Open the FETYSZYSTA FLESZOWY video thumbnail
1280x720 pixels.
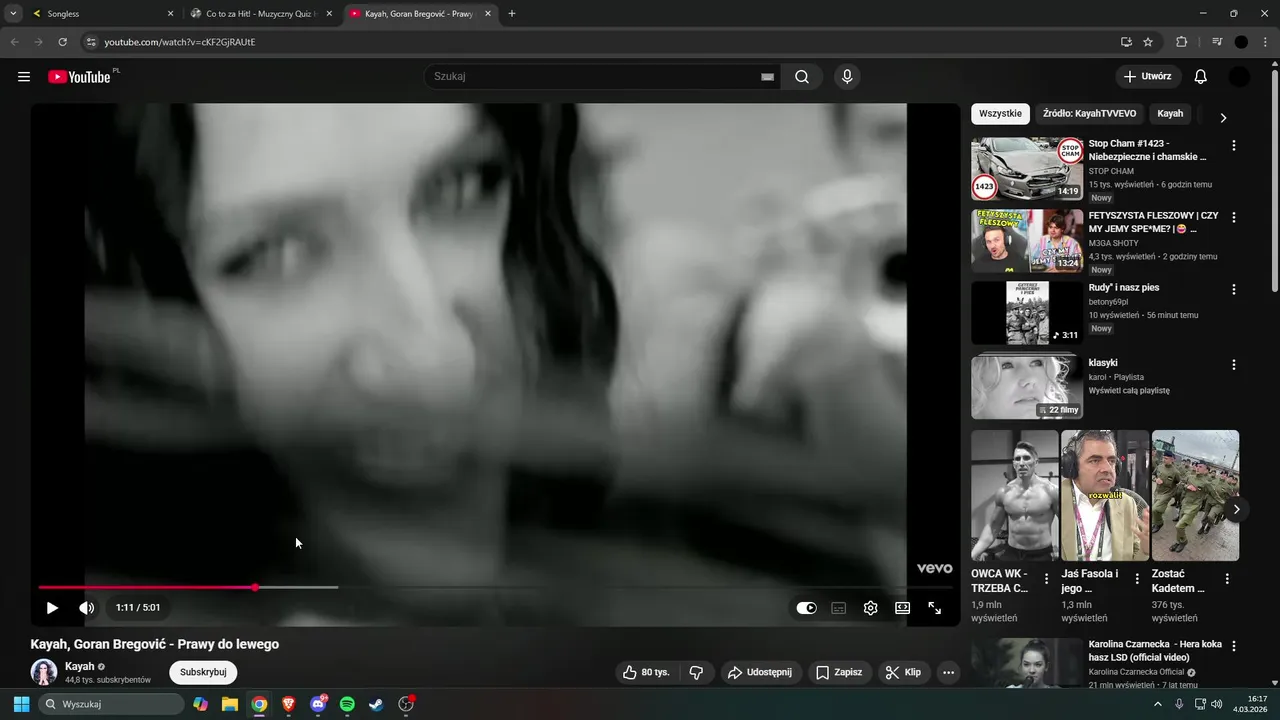pyautogui.click(x=1027, y=241)
